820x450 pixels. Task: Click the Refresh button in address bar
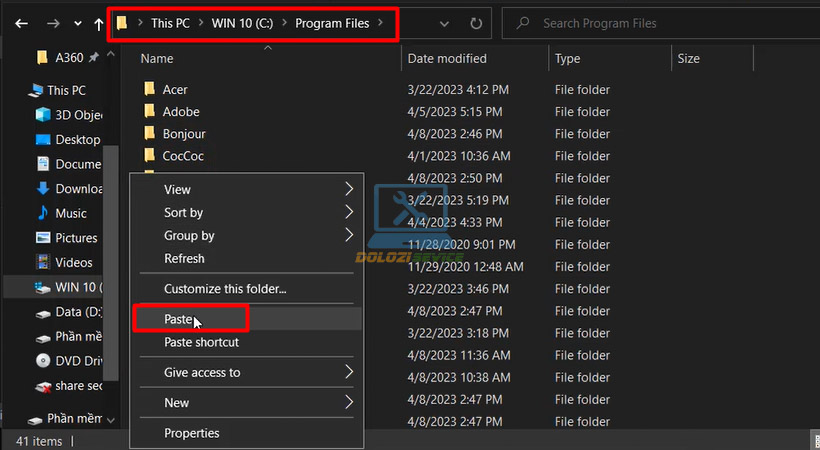coord(476,22)
